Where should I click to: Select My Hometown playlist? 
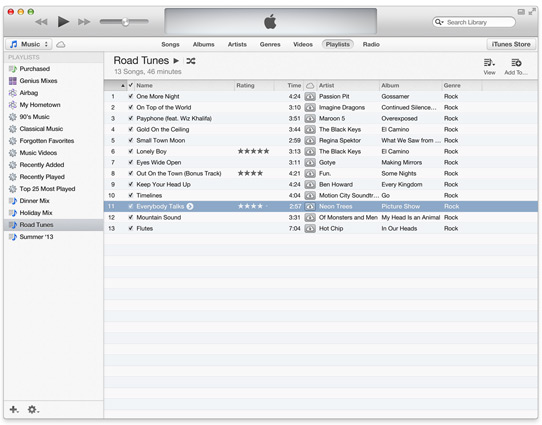54,105
